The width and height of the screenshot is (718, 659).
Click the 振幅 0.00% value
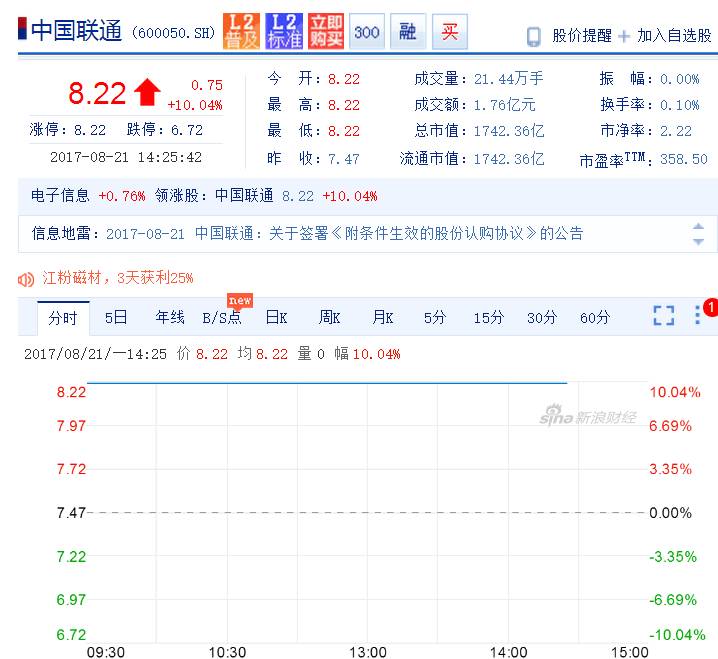pyautogui.click(x=680, y=79)
